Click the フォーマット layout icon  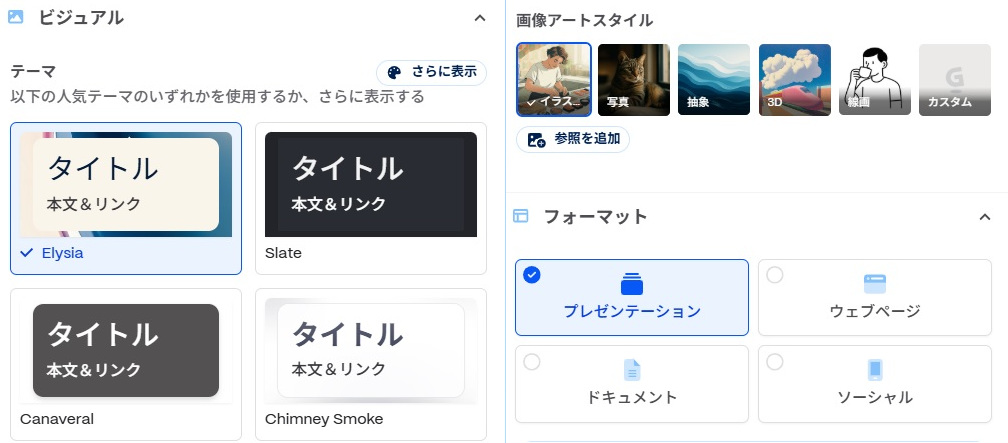tap(520, 216)
